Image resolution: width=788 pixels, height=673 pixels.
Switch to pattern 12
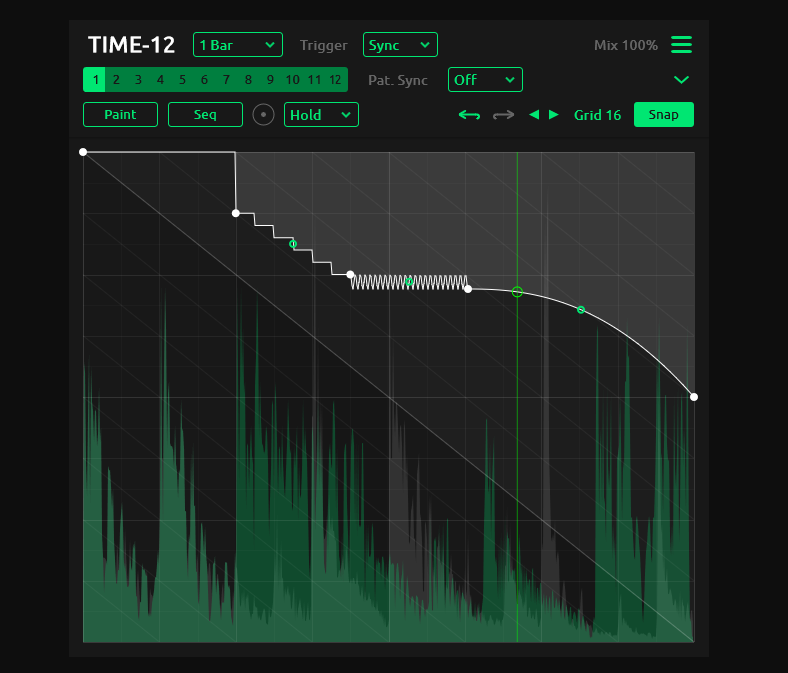coord(335,80)
